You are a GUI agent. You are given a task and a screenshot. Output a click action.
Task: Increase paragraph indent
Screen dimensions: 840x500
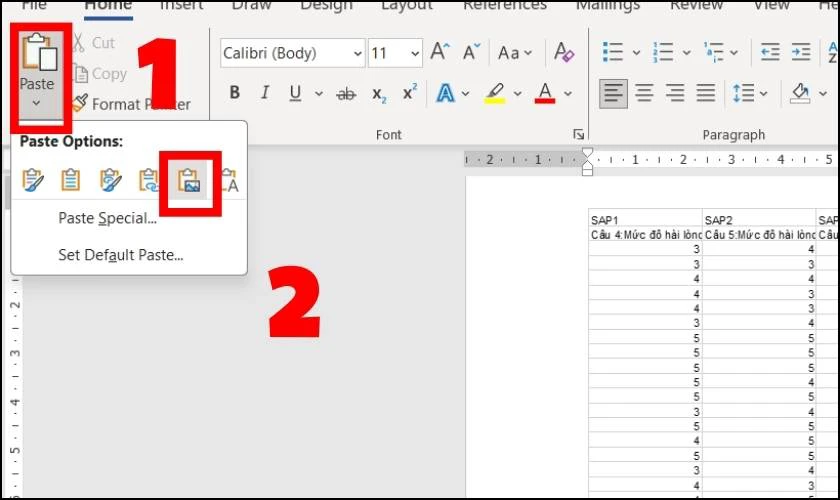point(801,52)
